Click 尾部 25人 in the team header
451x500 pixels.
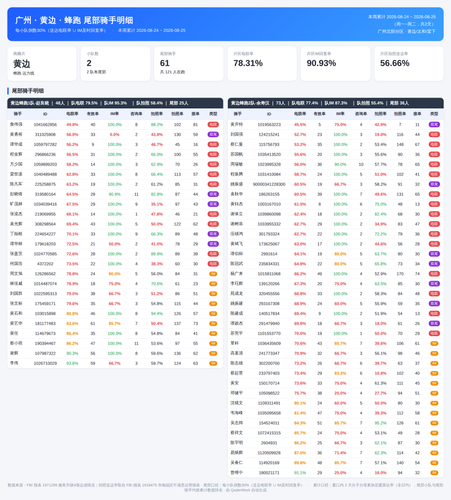pyautogui.click(x=179, y=103)
